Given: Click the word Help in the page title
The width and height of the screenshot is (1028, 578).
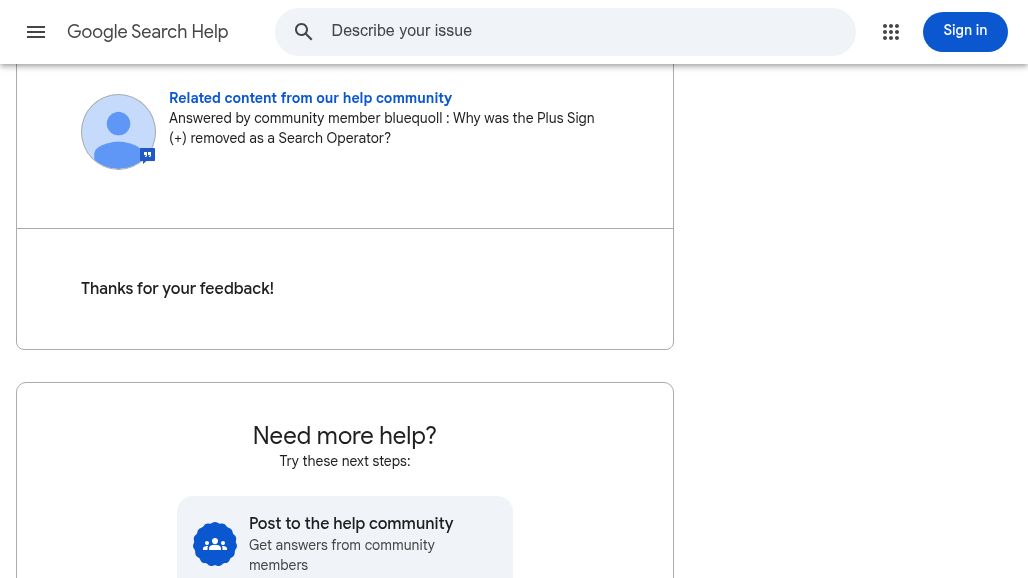Looking at the screenshot, I should click(210, 32).
